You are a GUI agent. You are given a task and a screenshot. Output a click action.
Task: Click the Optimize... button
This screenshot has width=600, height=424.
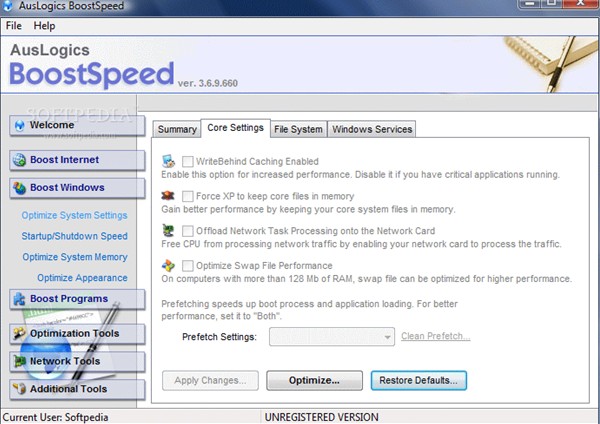tap(315, 380)
